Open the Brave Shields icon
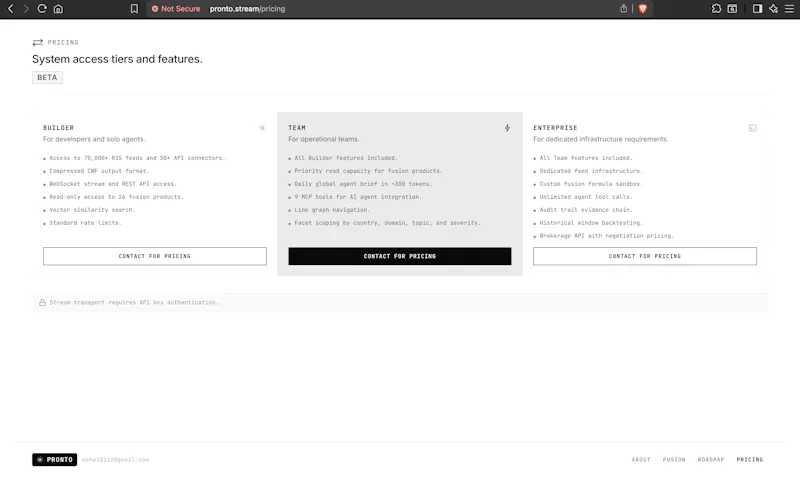The image size is (800, 479). pyautogui.click(x=643, y=9)
